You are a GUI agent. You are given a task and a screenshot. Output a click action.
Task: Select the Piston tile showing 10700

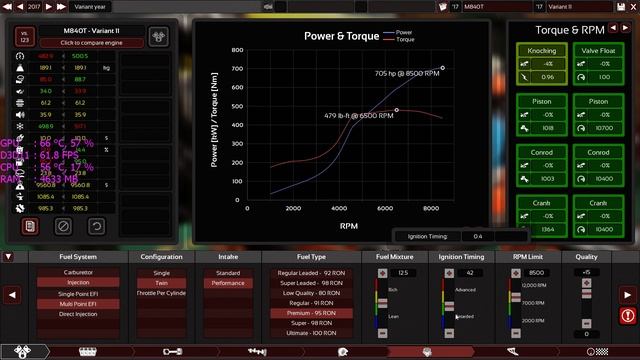pyautogui.click(x=598, y=115)
